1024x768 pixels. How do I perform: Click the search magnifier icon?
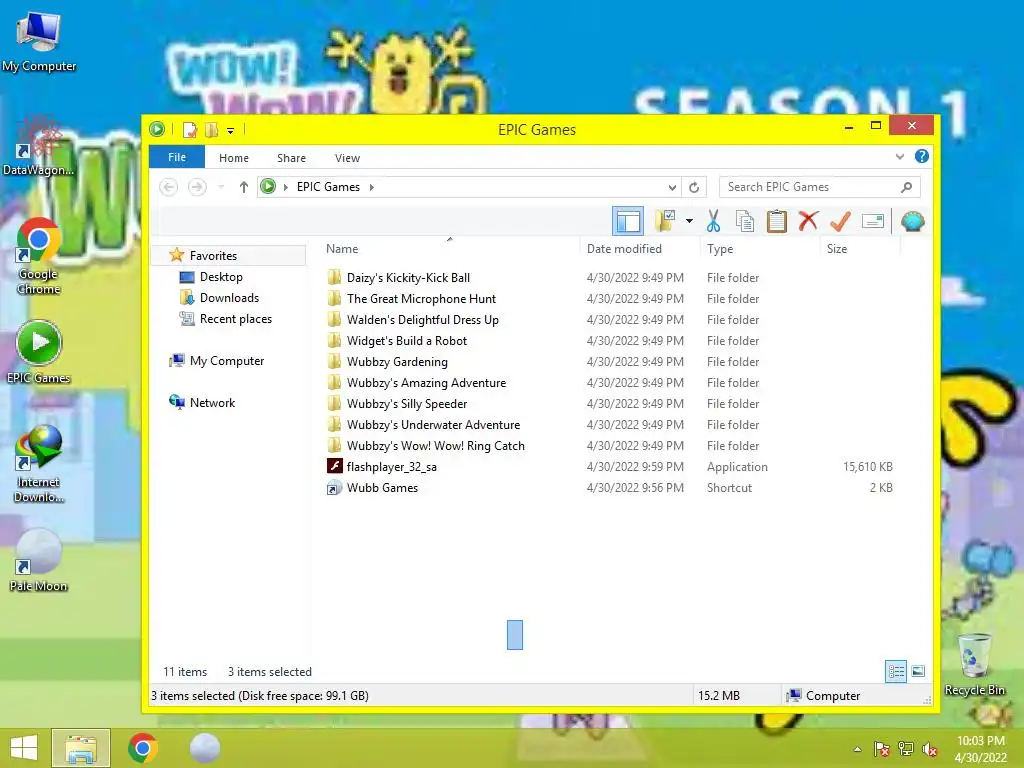[906, 187]
